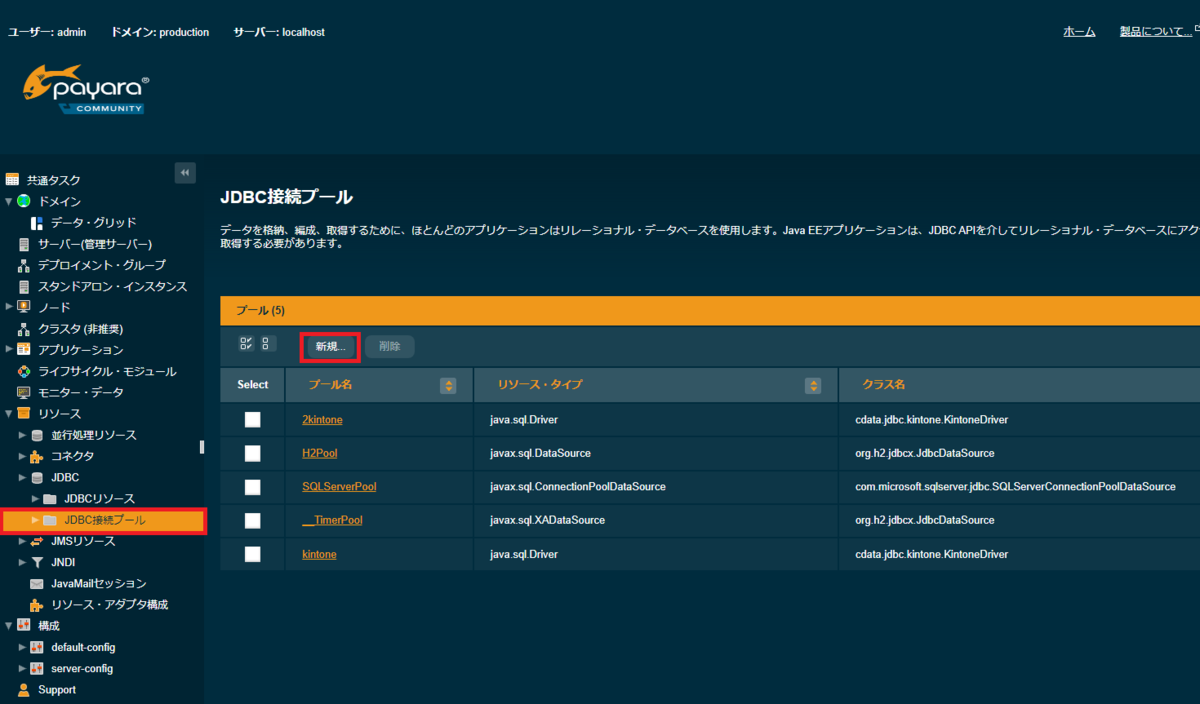Check the box for the 2kintone pool

[253, 420]
